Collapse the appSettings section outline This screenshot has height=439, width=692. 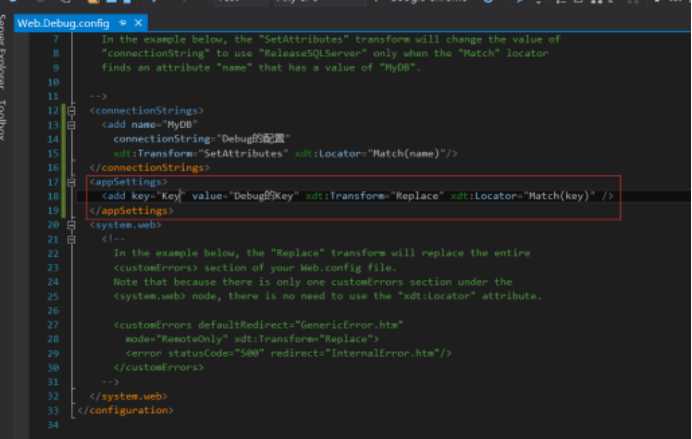[71, 182]
